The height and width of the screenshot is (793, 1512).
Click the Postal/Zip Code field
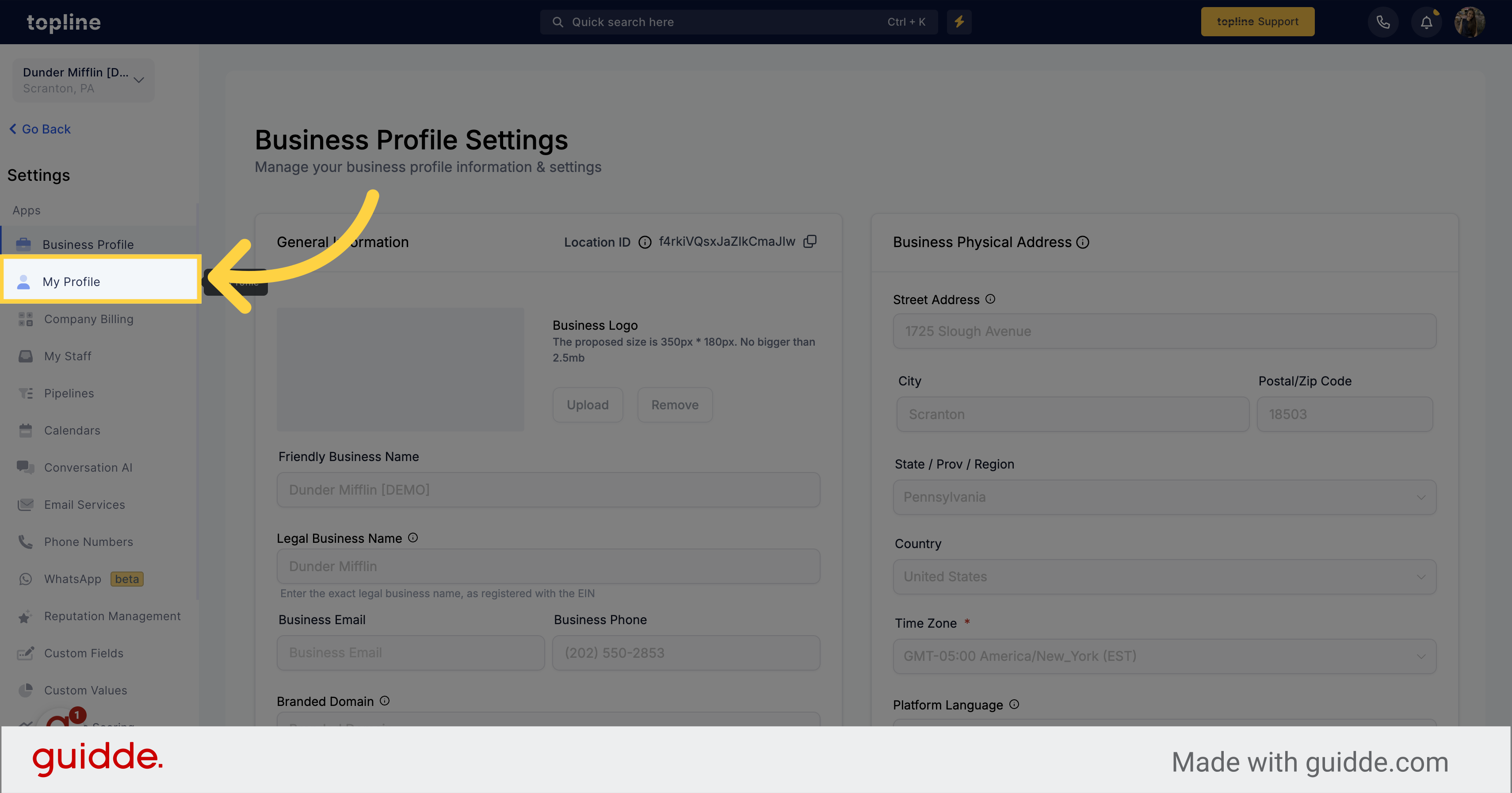[1345, 414]
